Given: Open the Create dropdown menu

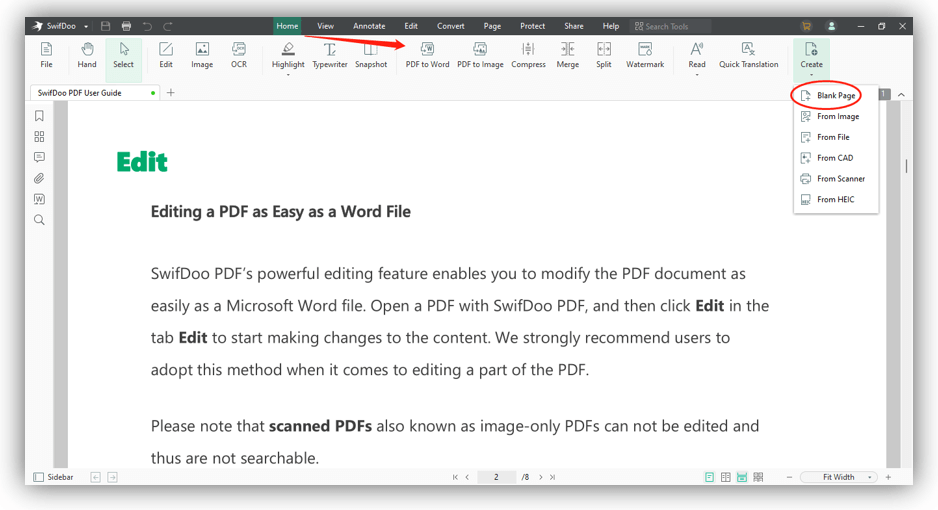Looking at the screenshot, I should [811, 59].
